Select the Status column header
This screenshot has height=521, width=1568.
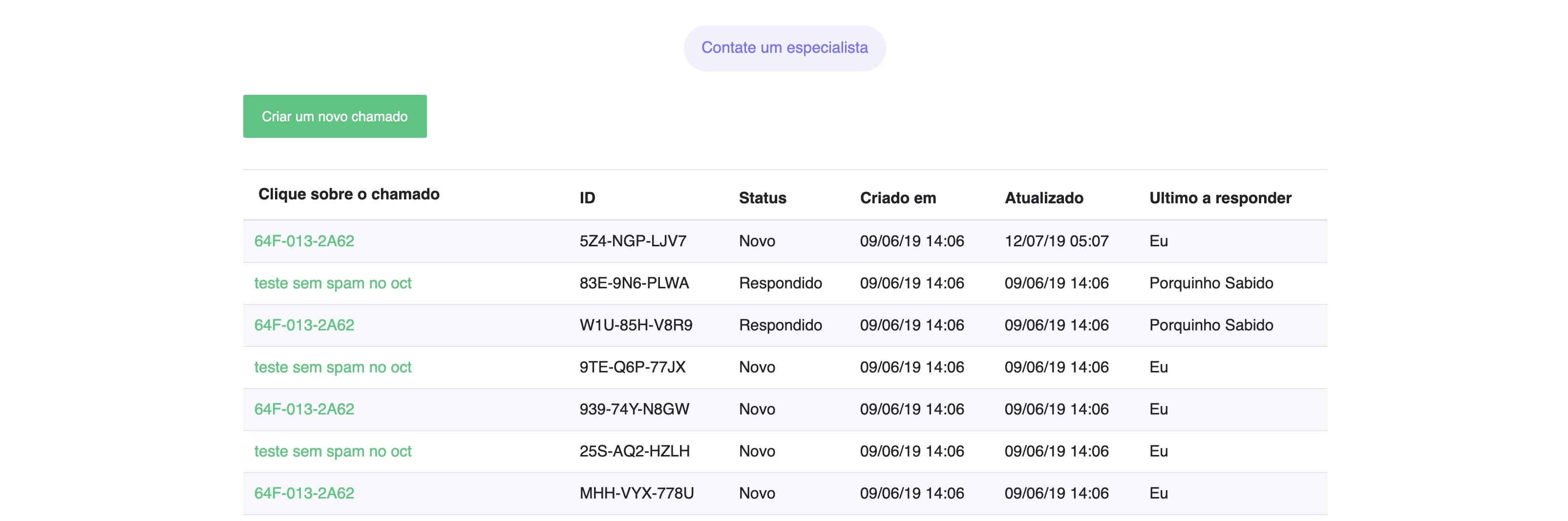point(762,198)
